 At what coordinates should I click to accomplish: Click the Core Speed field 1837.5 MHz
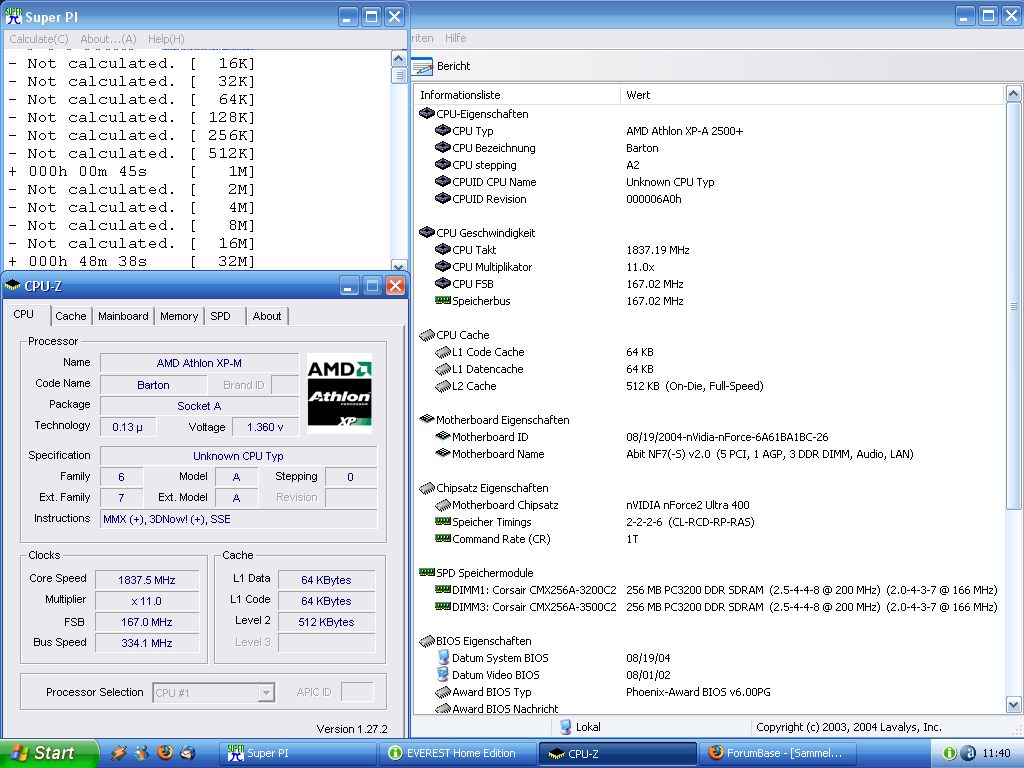(146, 580)
